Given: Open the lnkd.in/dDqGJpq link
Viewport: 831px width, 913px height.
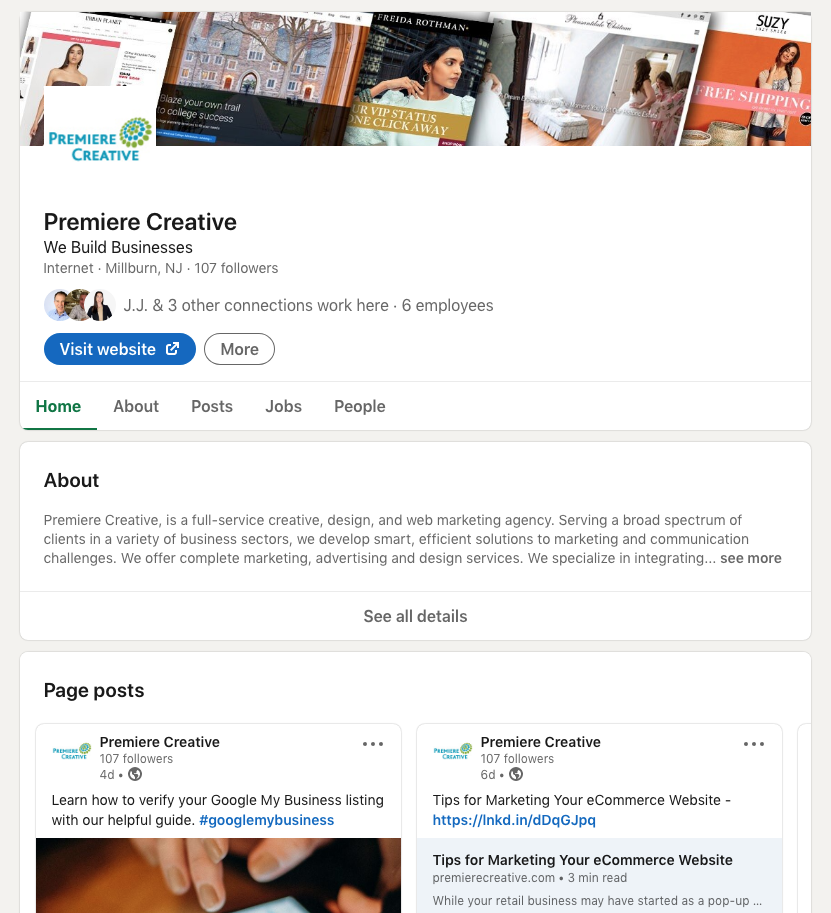Looking at the screenshot, I should tap(514, 820).
